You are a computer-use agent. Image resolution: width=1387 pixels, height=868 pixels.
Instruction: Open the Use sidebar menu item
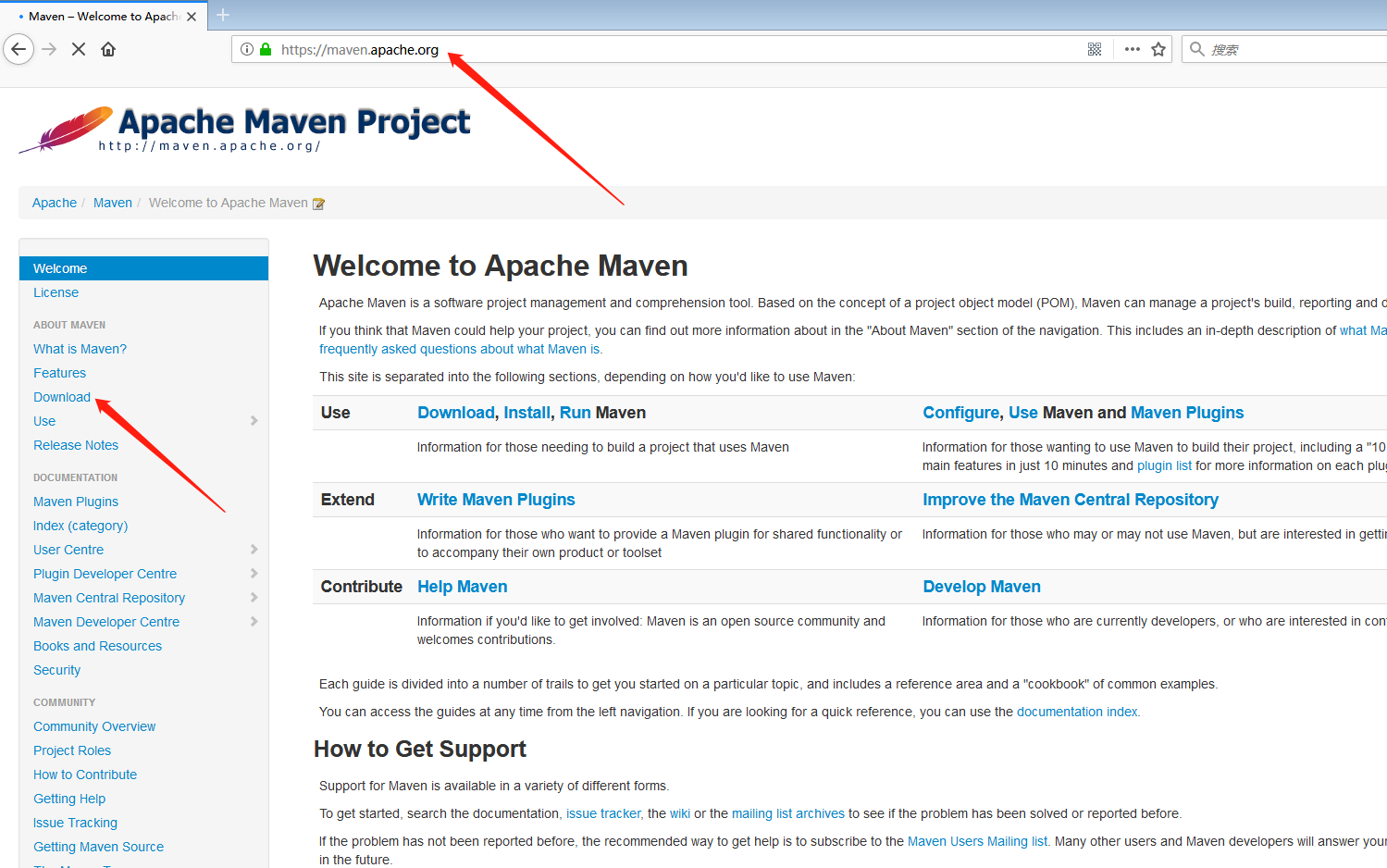point(44,421)
